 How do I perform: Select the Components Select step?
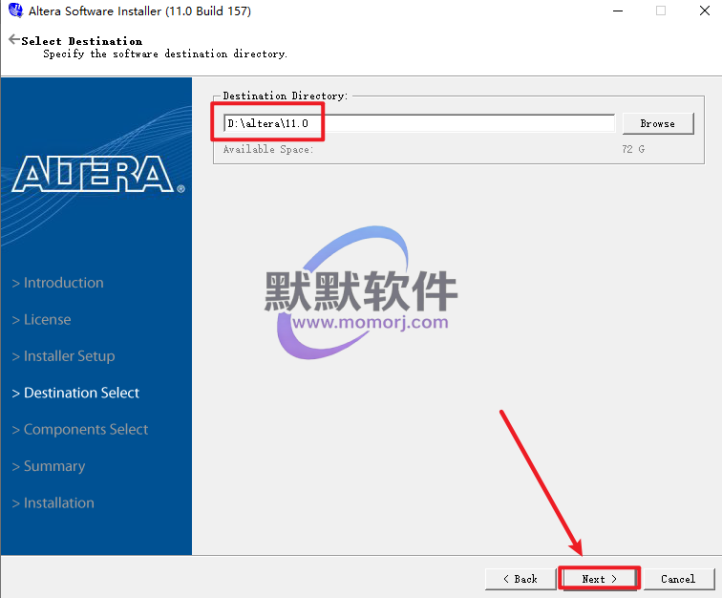(80, 430)
